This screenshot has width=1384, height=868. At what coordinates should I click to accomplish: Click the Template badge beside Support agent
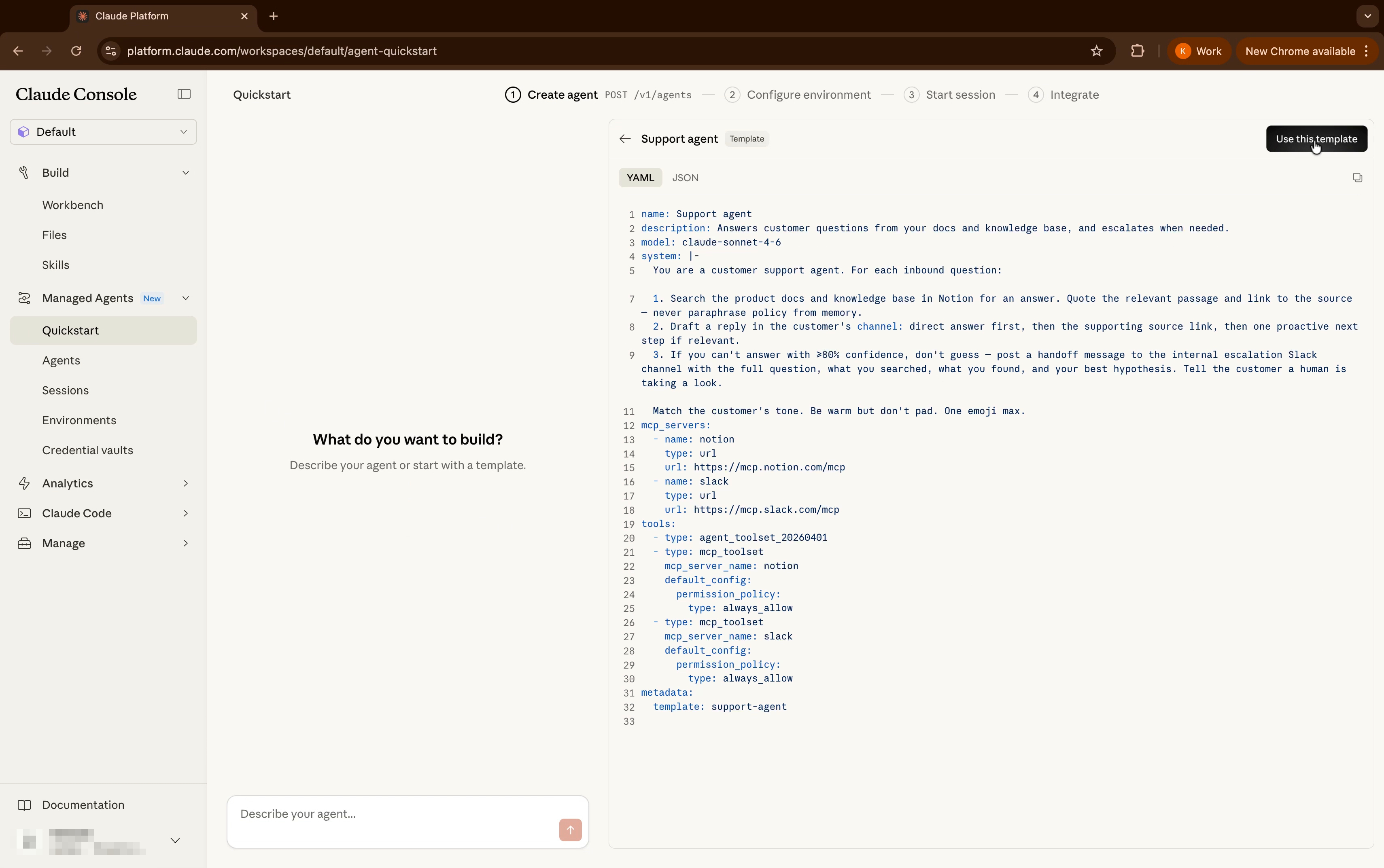747,139
